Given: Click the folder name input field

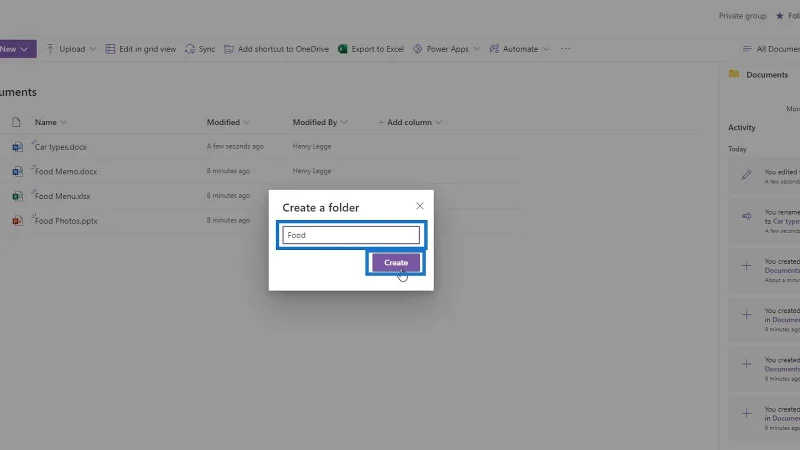Looking at the screenshot, I should (x=351, y=235).
